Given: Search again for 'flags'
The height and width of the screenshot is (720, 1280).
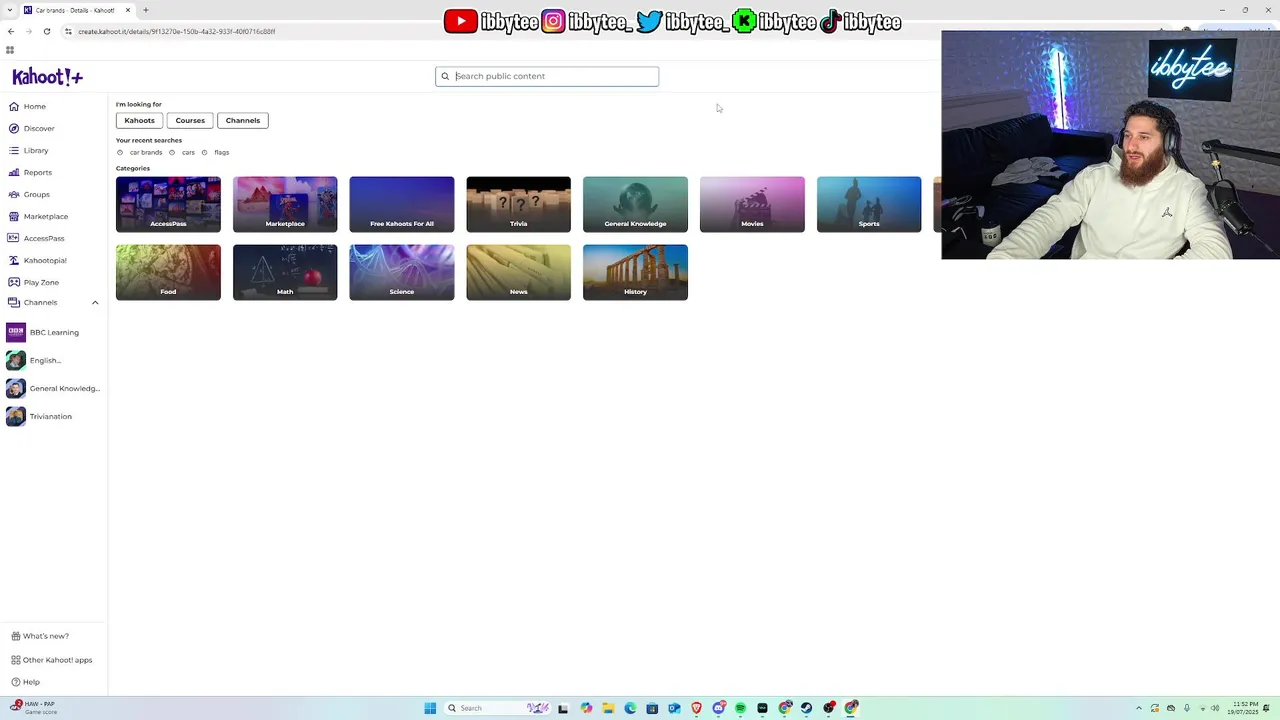Looking at the screenshot, I should [x=221, y=152].
